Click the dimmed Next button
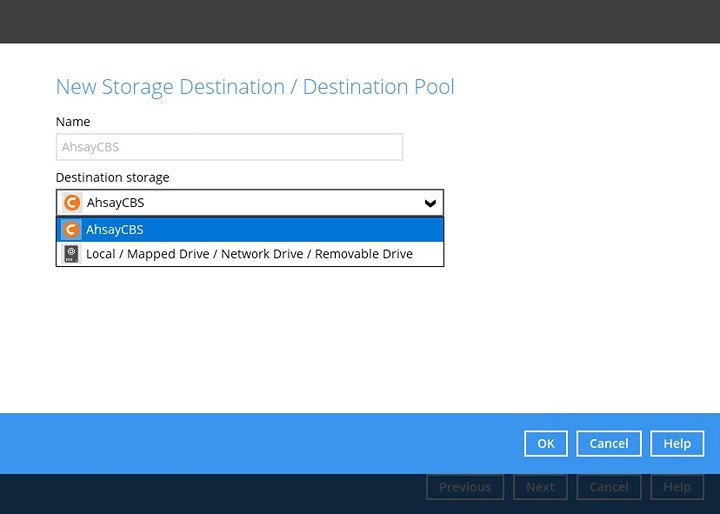 [540, 487]
